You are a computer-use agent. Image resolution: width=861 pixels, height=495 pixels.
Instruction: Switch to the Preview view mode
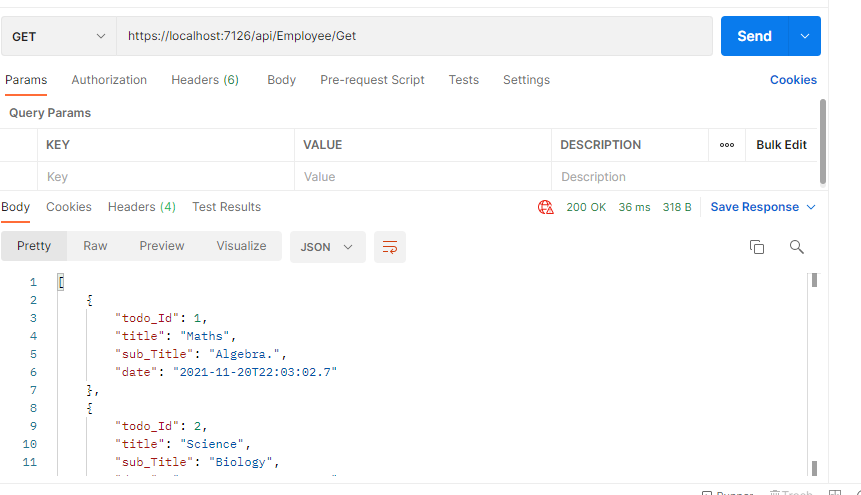coord(161,246)
